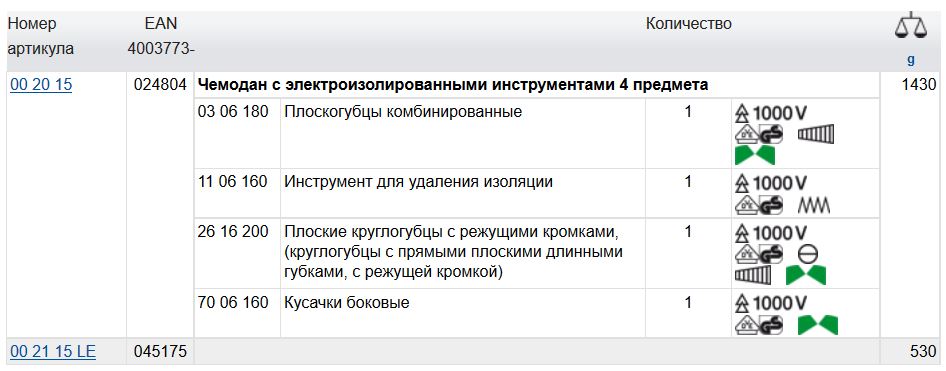Click the GS certification icon in combination pliers row

tap(772, 135)
